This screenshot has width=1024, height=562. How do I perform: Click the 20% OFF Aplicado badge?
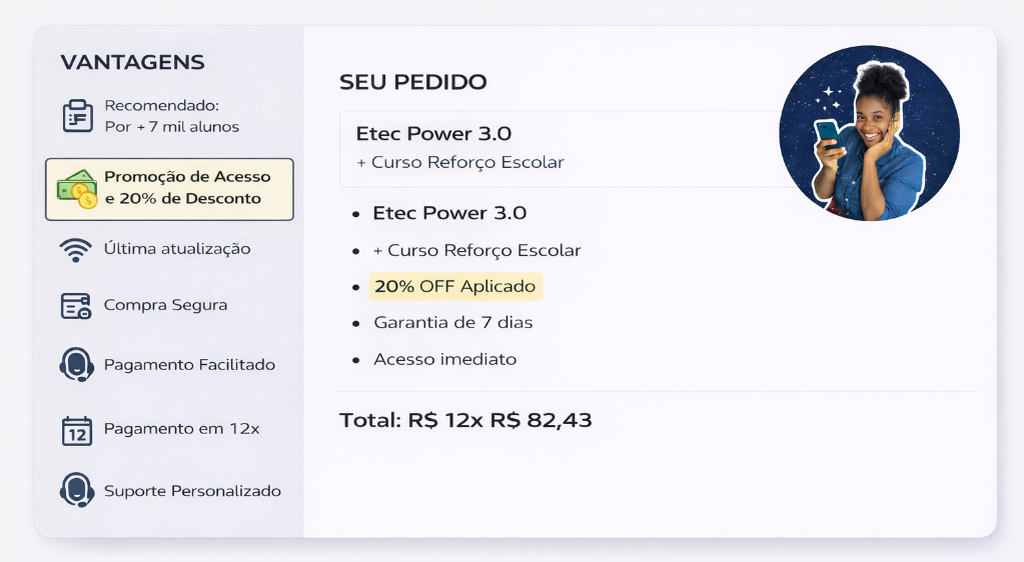point(455,287)
